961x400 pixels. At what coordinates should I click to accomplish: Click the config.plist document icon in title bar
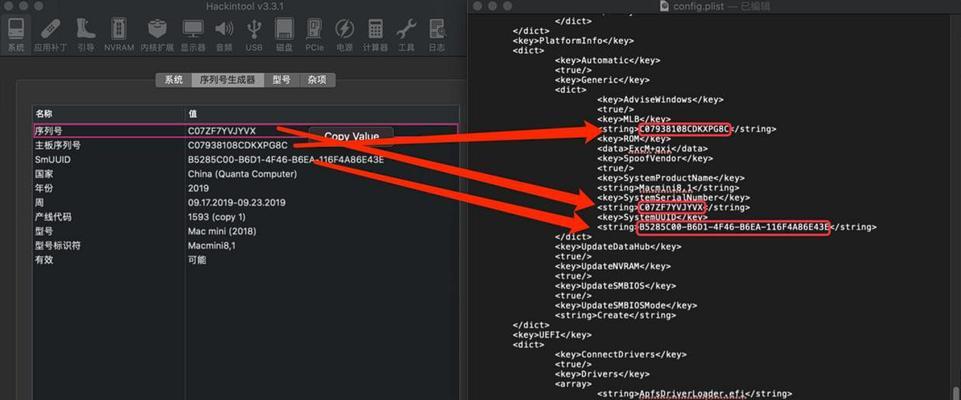click(664, 6)
